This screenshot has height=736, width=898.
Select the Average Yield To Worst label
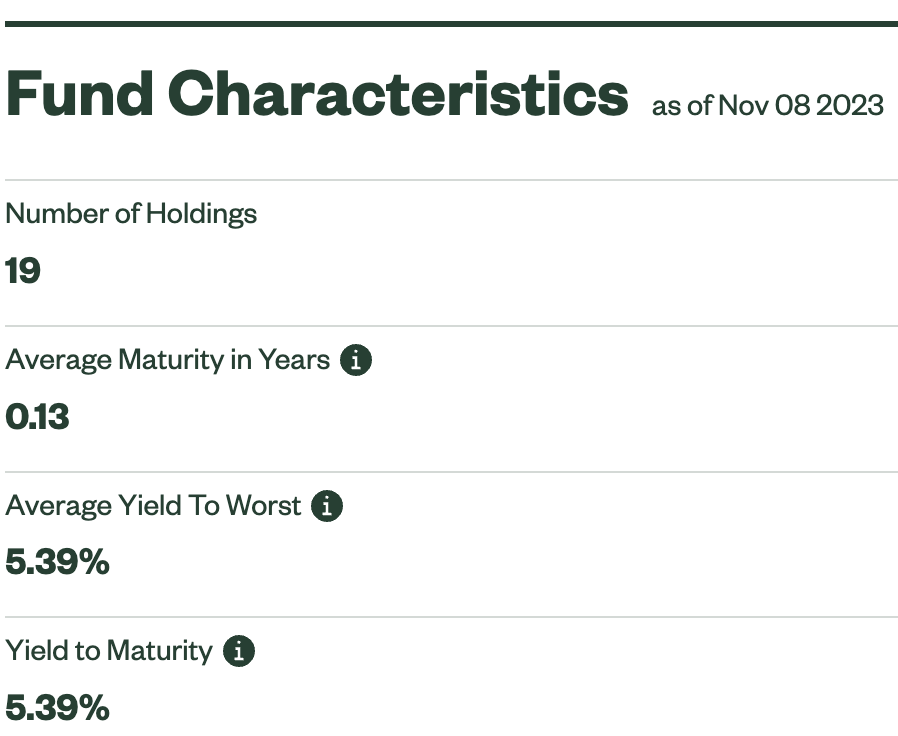click(153, 506)
